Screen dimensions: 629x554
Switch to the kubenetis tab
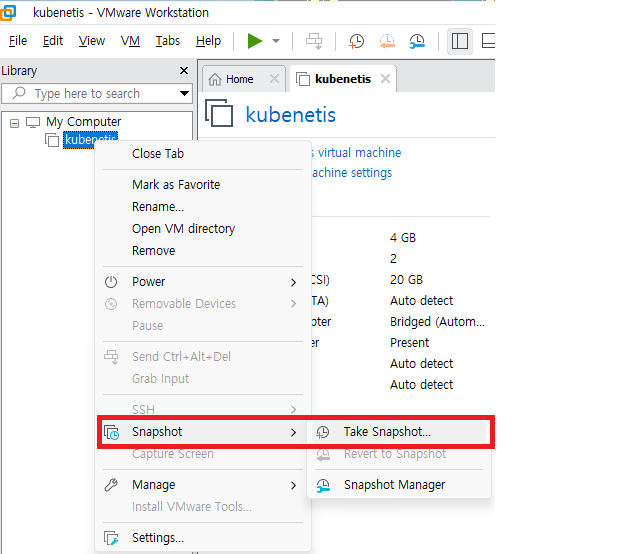click(343, 79)
